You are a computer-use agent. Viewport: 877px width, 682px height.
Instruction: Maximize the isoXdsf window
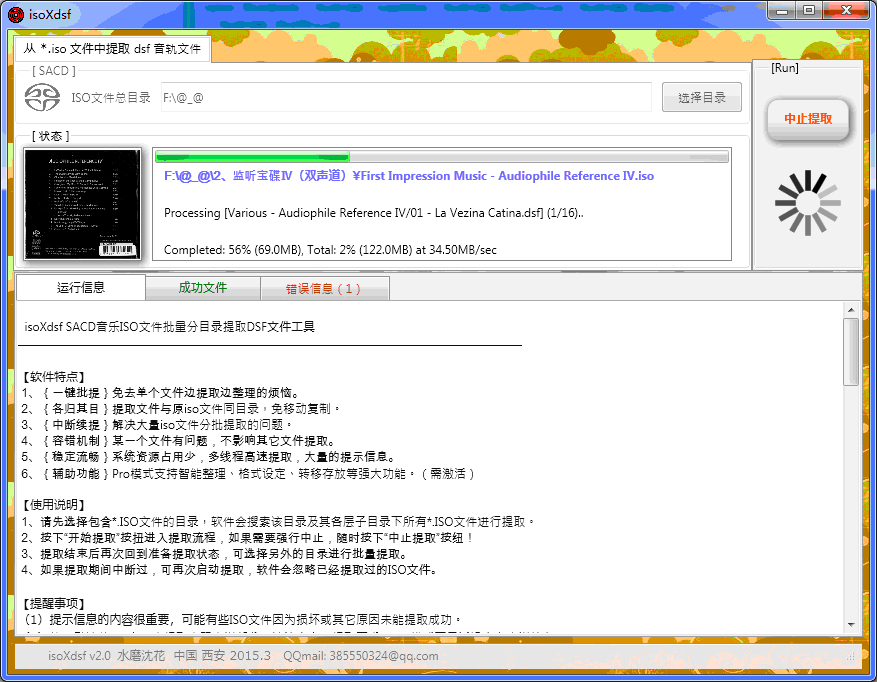[808, 10]
